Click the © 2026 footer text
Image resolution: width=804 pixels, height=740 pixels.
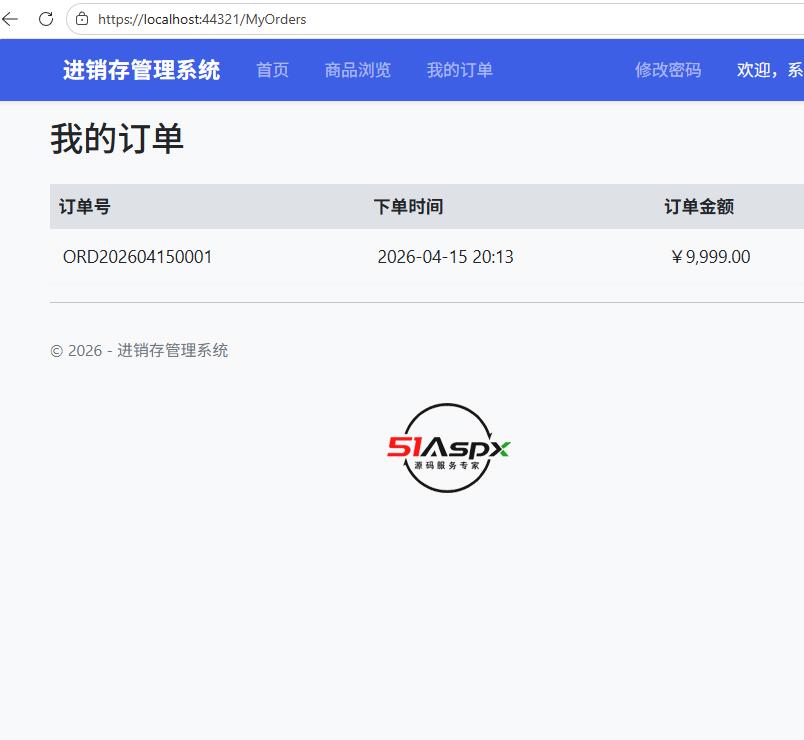139,350
